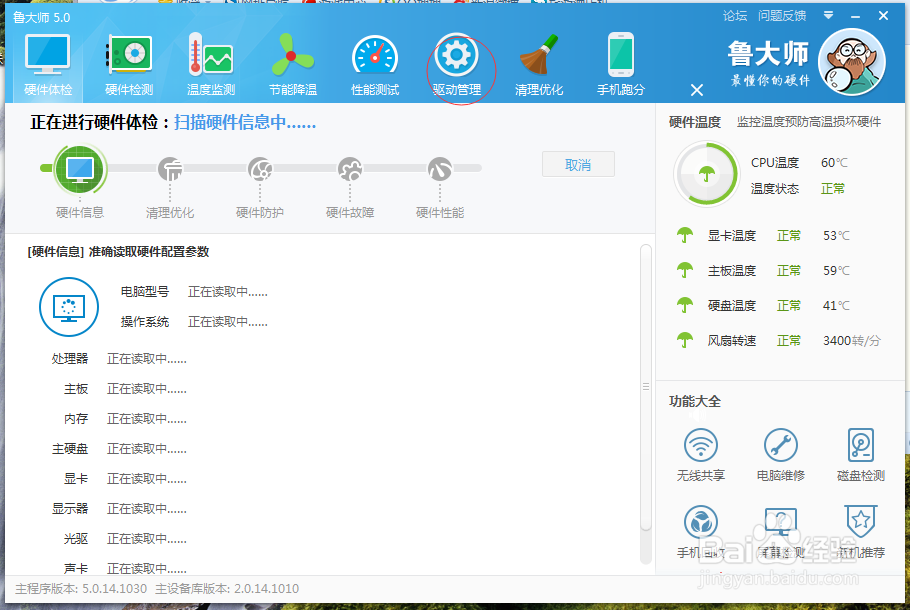Open 手机回收 in 功能大全

(x=700, y=530)
